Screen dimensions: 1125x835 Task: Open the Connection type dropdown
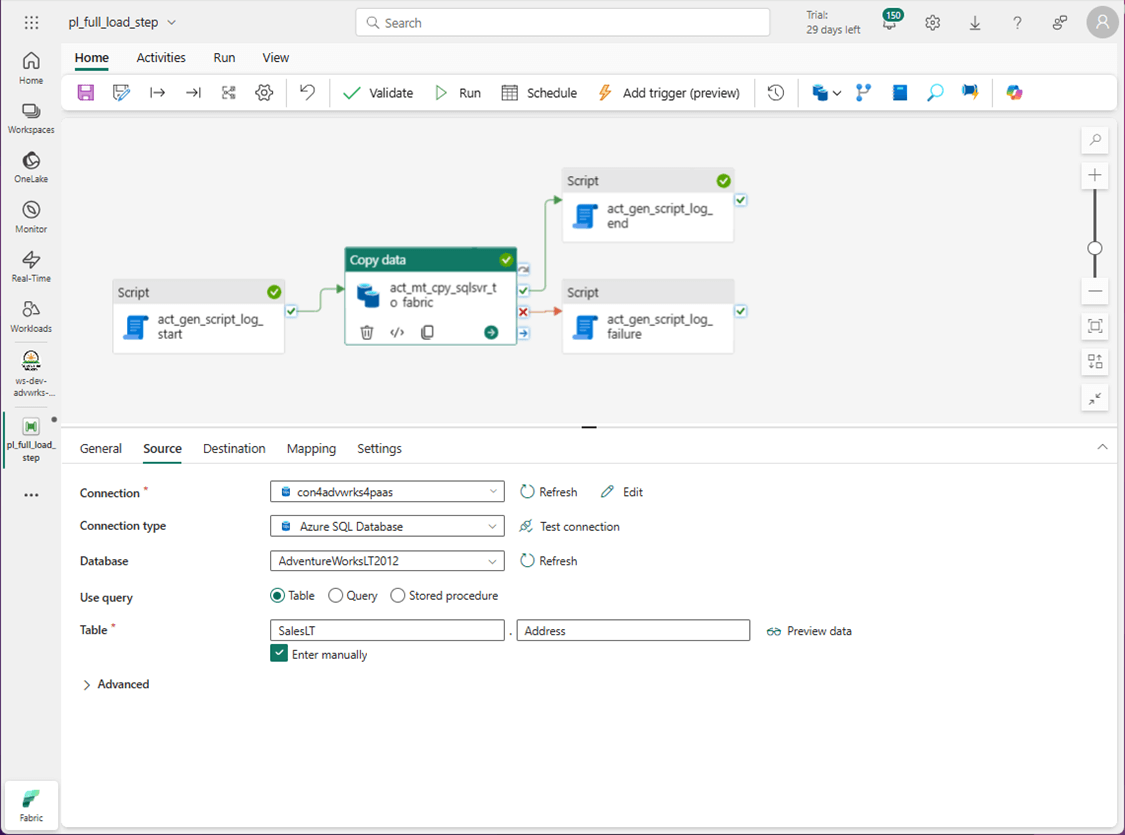387,526
